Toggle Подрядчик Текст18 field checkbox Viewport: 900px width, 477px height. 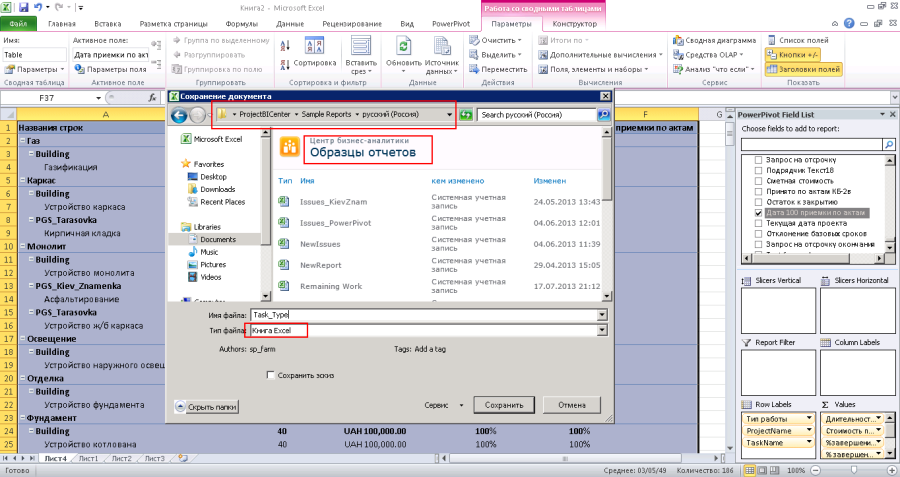pos(758,170)
